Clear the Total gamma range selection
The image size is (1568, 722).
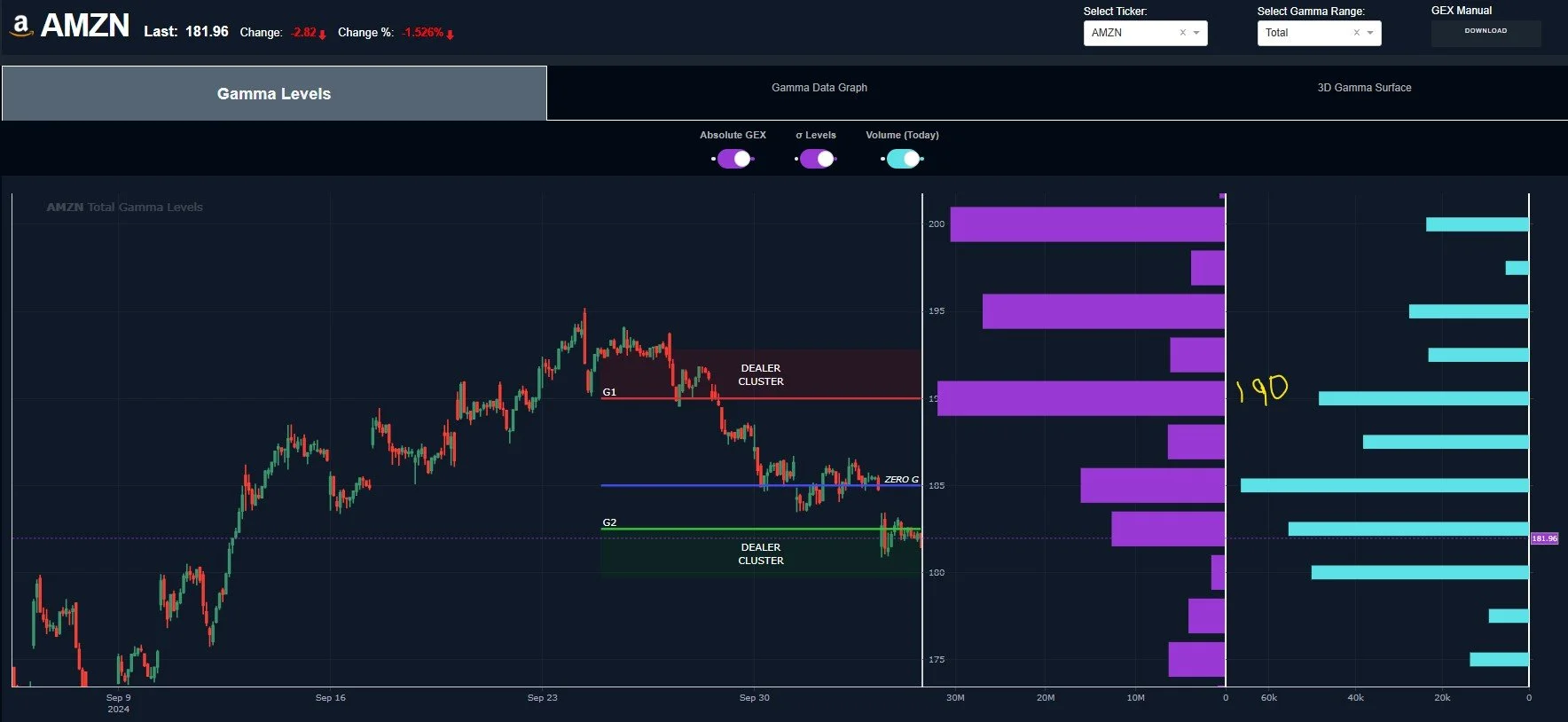1356,33
